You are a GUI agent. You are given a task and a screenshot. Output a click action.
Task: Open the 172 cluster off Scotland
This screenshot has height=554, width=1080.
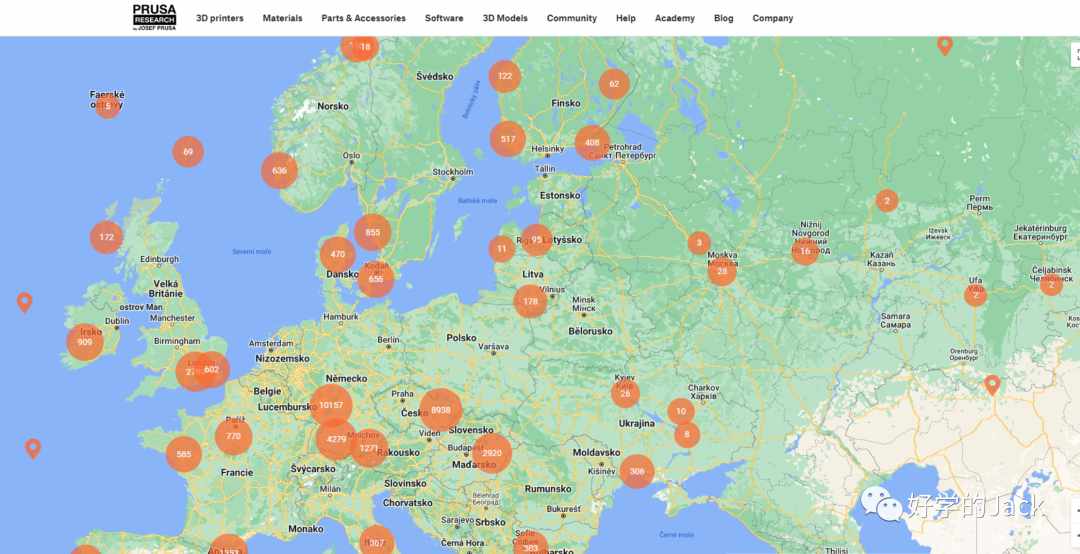[106, 237]
